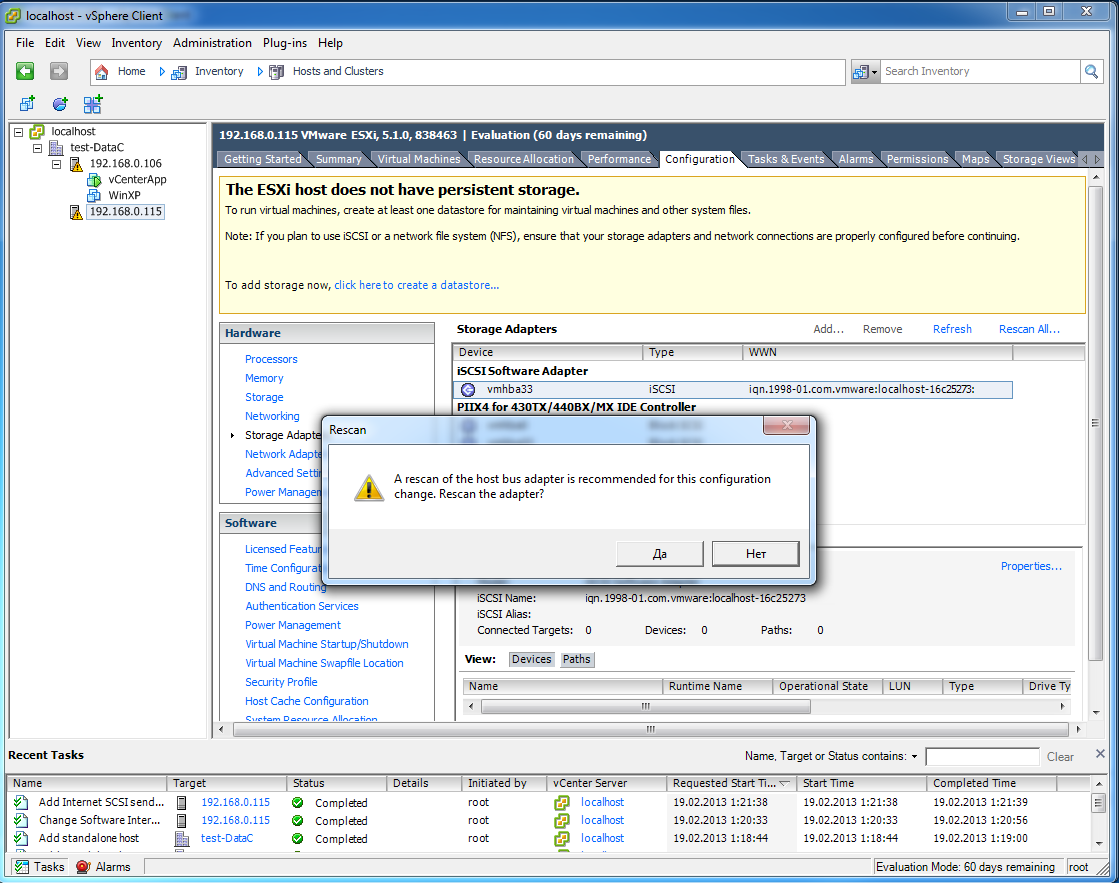
Task: Click the Tasks icon in status bar
Action: [x=22, y=867]
